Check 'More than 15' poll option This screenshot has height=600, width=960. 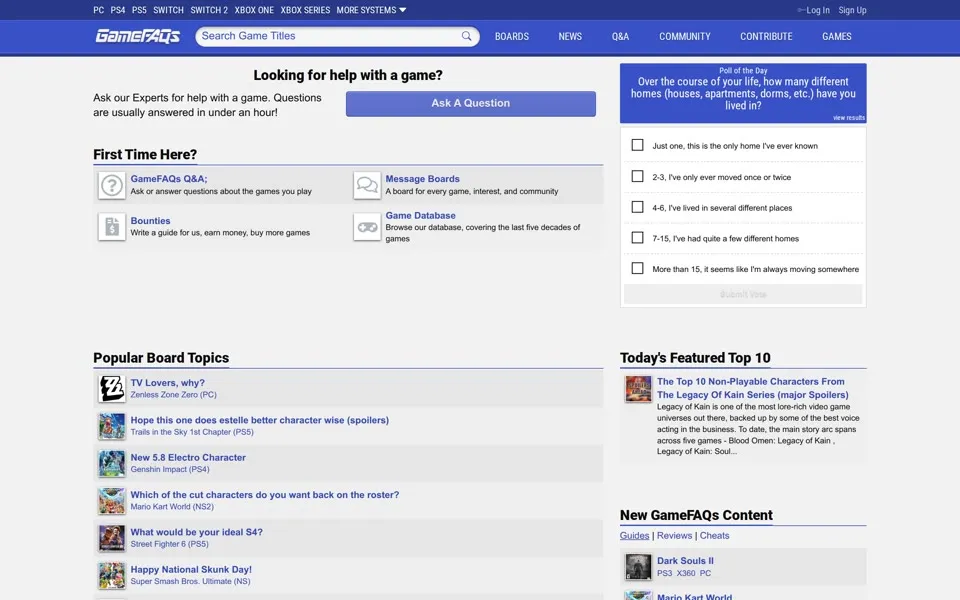tap(637, 268)
